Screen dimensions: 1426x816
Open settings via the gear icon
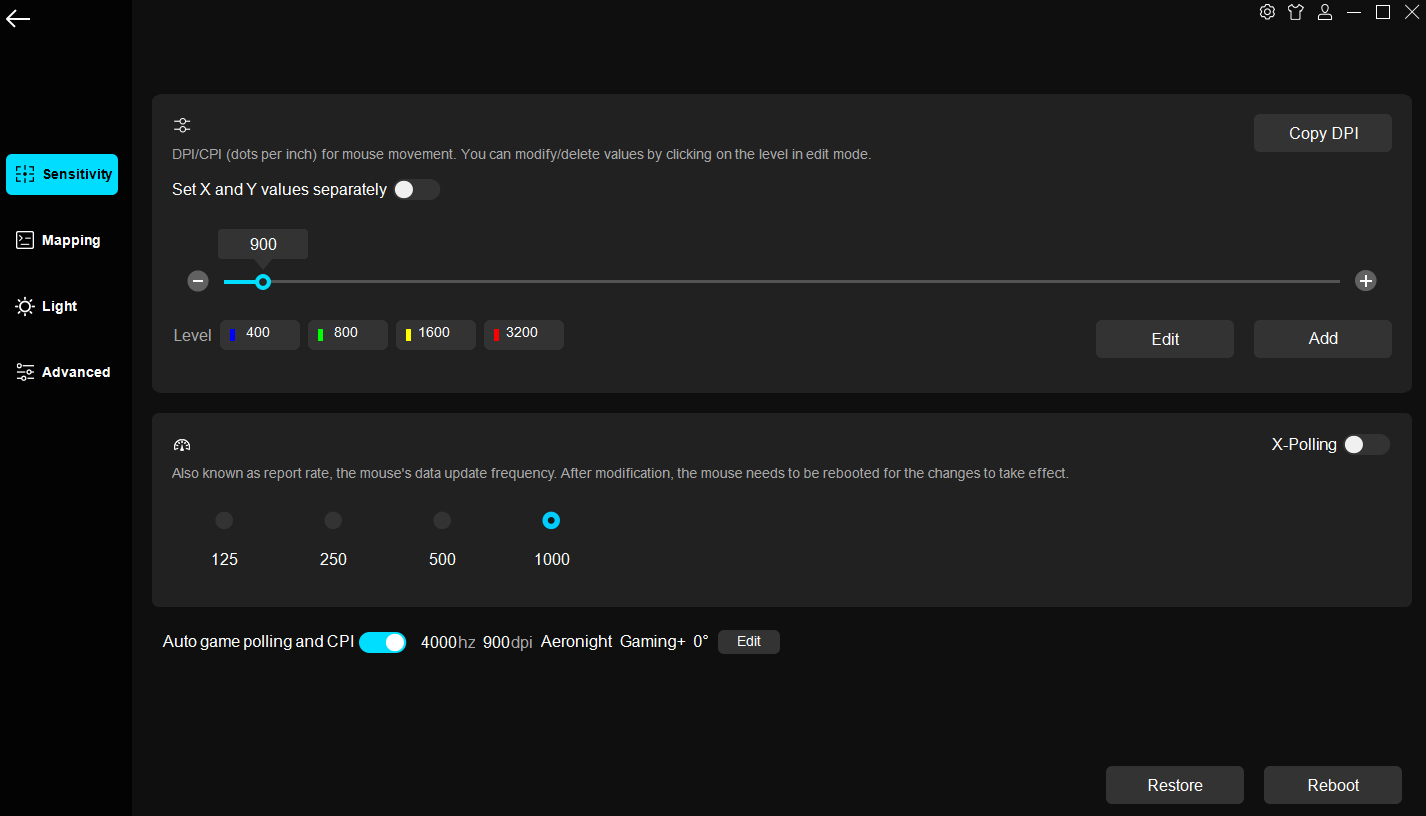click(1267, 12)
